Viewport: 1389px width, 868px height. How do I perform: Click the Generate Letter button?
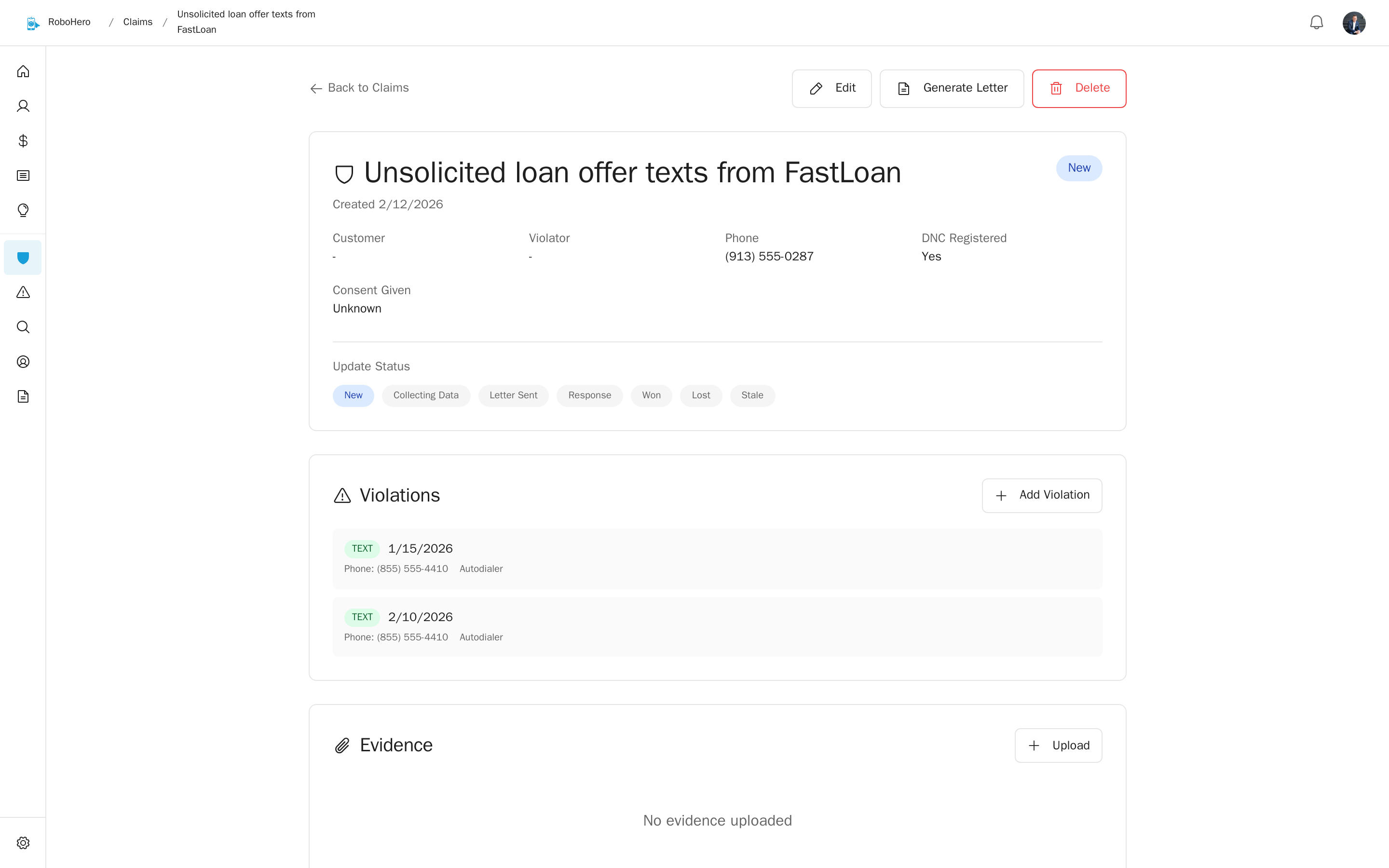point(952,88)
